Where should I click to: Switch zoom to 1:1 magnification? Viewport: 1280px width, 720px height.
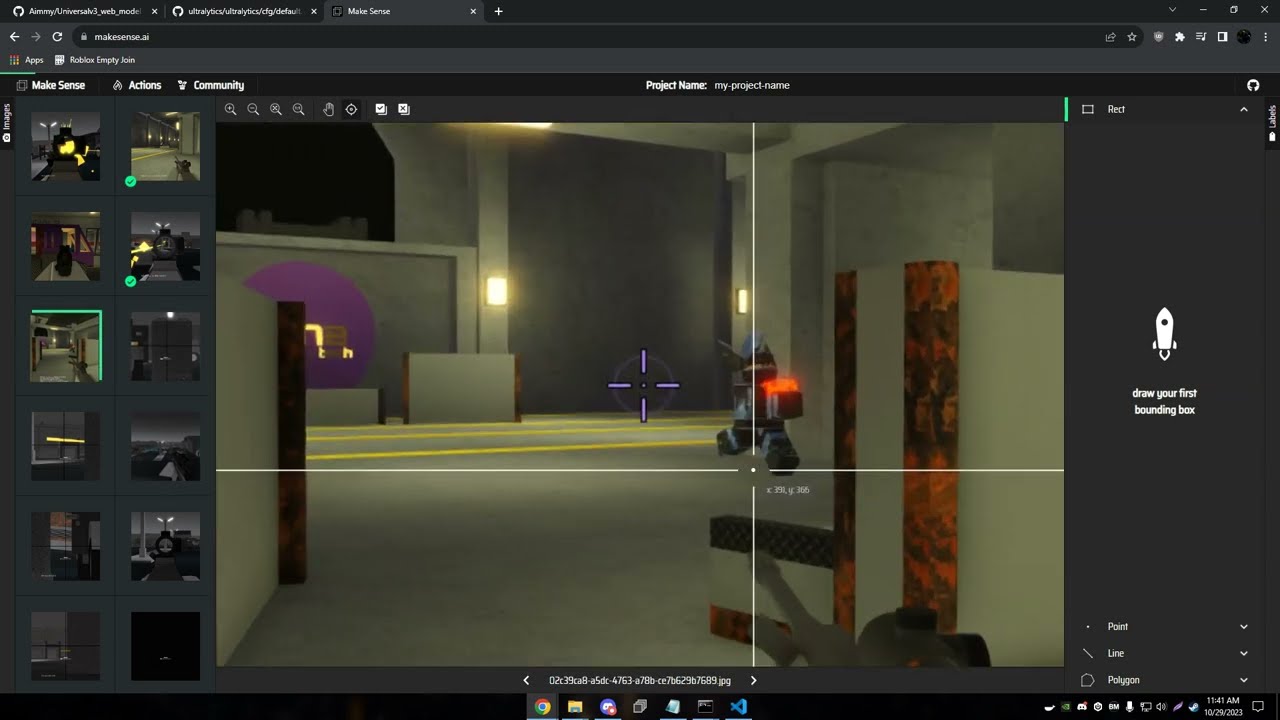[x=298, y=109]
